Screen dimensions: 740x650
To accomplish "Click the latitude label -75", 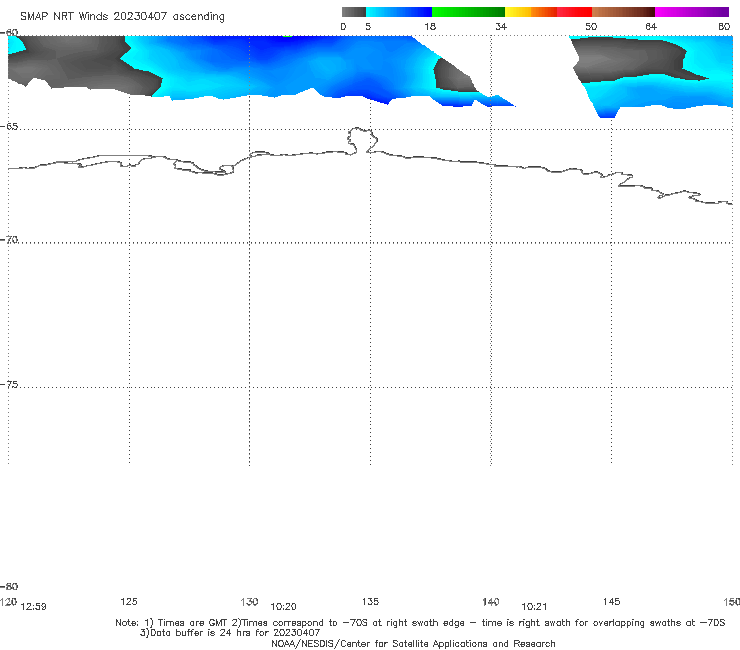I will click(x=9, y=385).
